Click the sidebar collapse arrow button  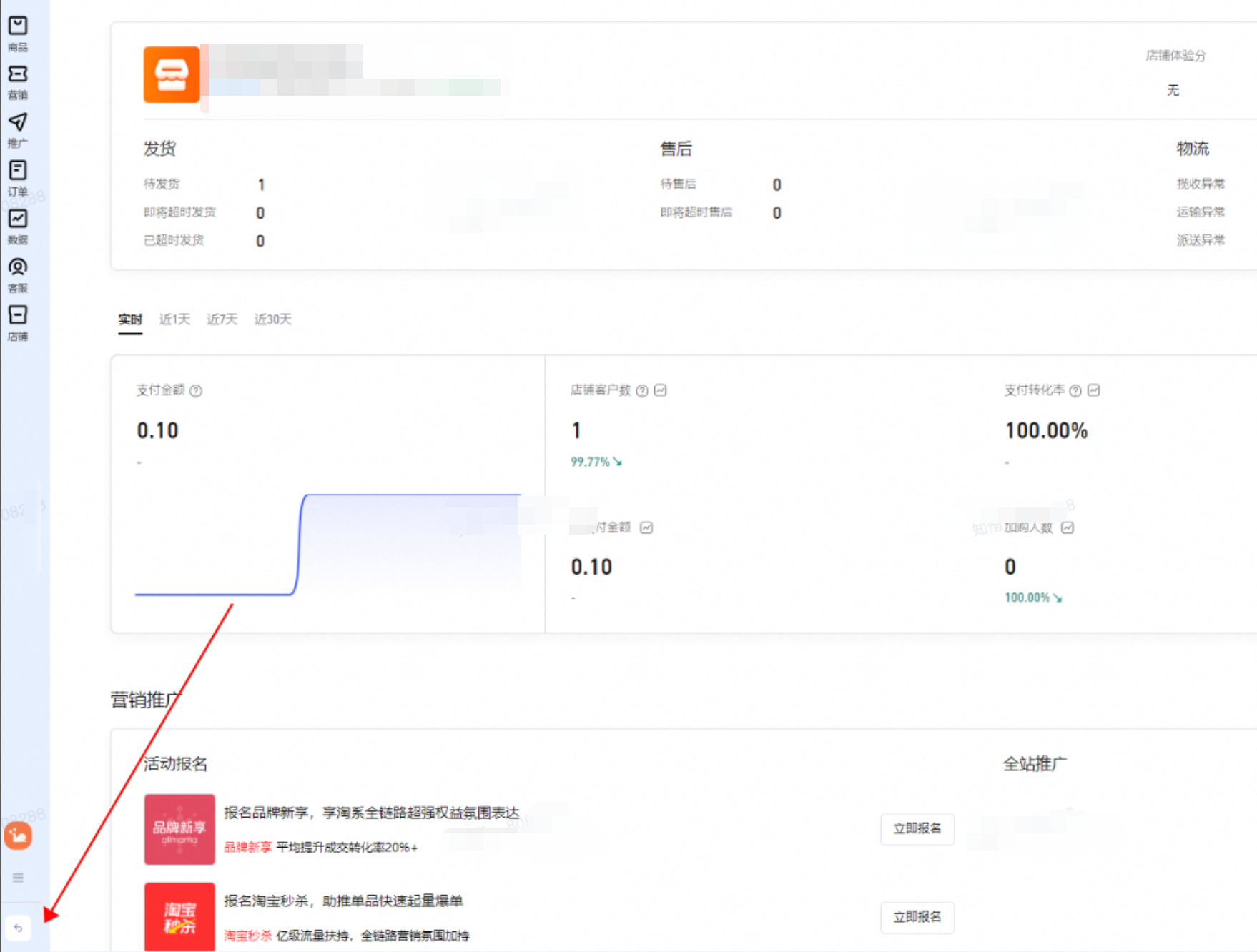click(18, 928)
